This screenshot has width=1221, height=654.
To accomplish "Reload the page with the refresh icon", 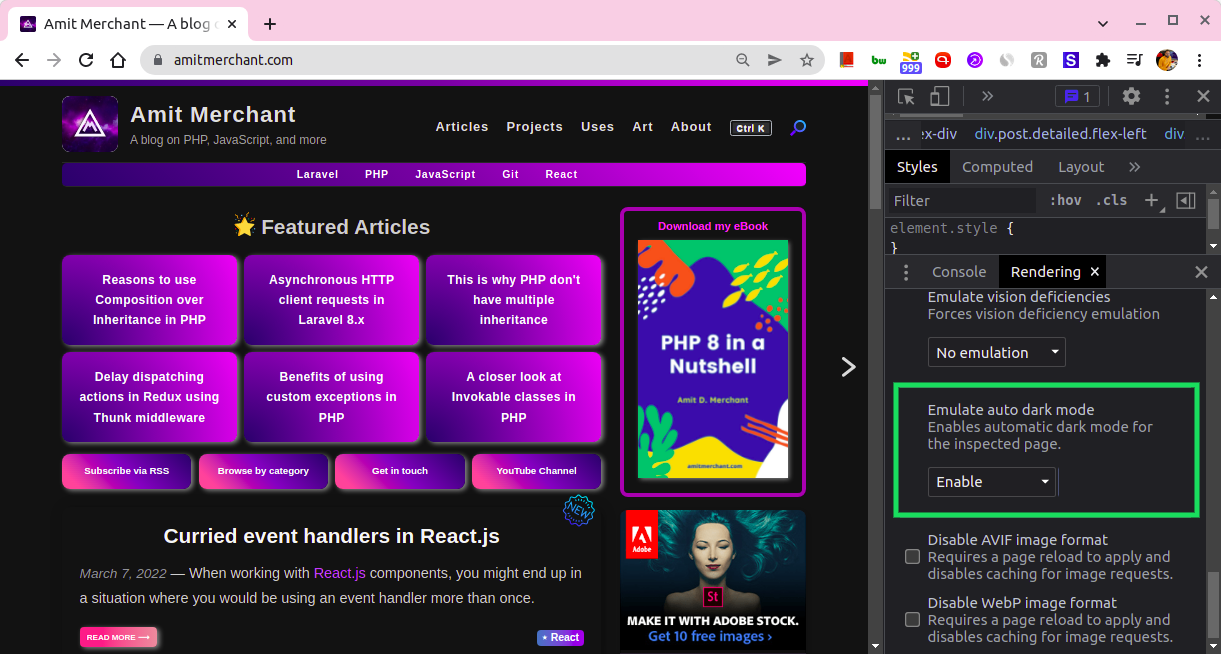I will click(86, 60).
